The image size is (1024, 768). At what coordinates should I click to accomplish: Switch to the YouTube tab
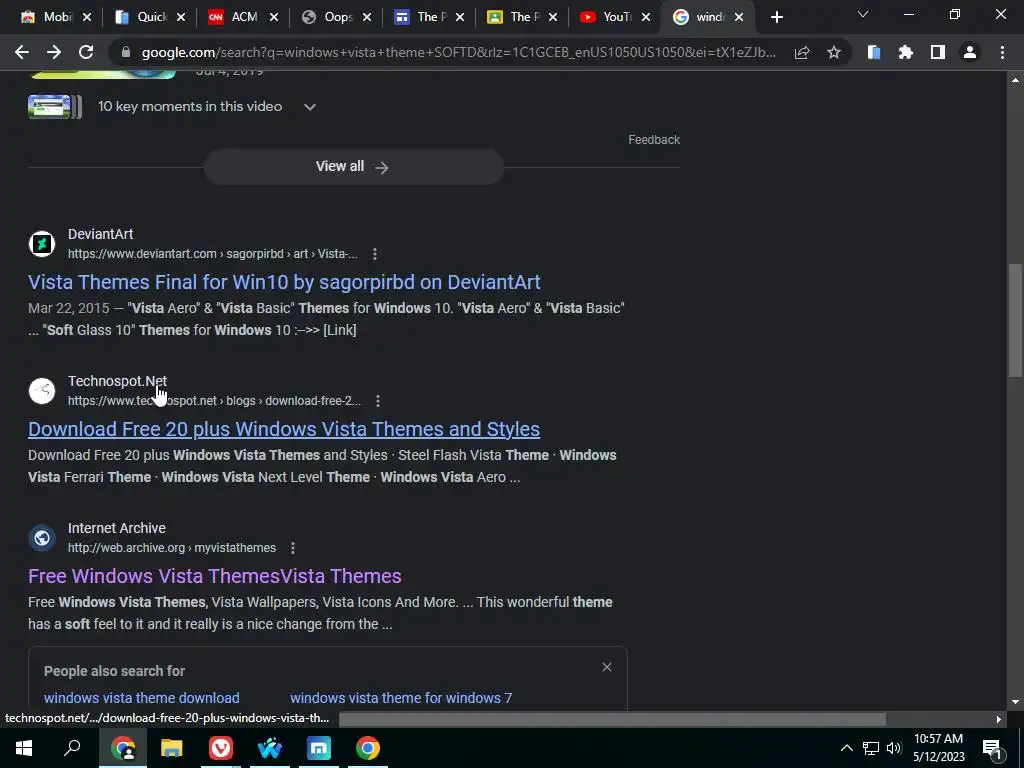click(x=616, y=17)
